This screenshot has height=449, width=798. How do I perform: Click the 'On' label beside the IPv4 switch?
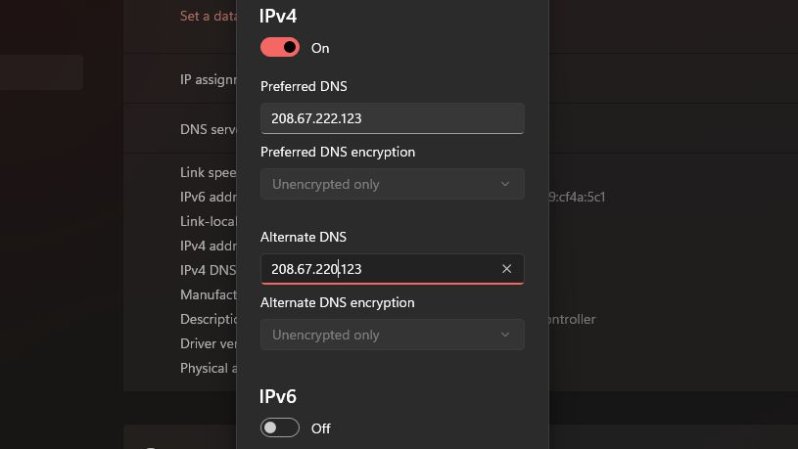(320, 48)
